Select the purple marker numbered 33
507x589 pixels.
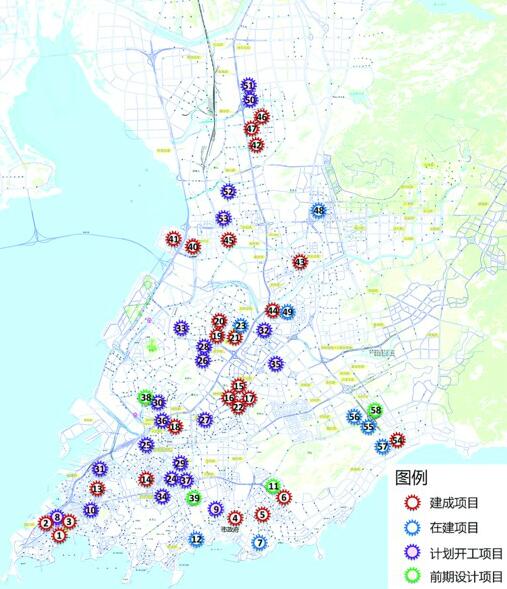tap(181, 328)
